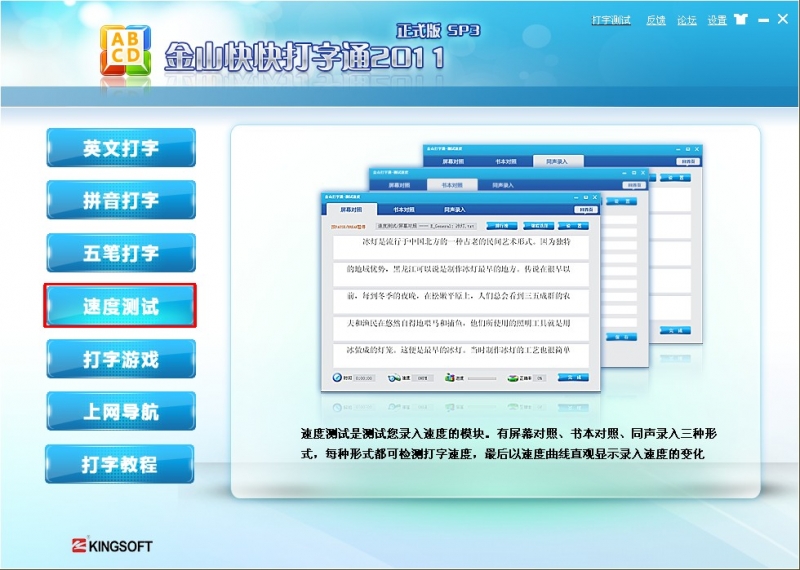The height and width of the screenshot is (570, 800).
Task: Visit the 论坛 forum link
Action: pyautogui.click(x=686, y=20)
